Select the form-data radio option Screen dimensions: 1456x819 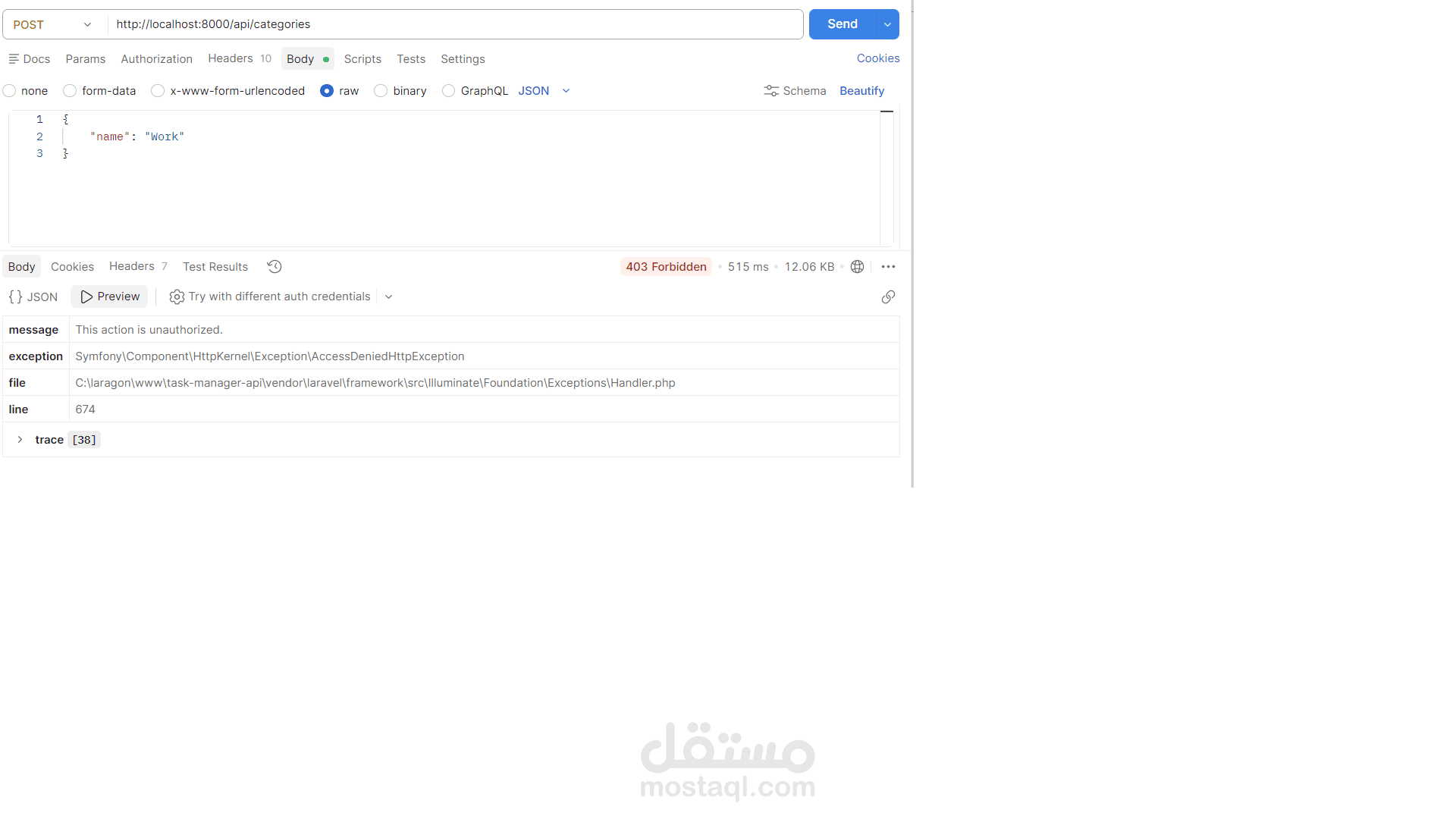click(x=70, y=90)
